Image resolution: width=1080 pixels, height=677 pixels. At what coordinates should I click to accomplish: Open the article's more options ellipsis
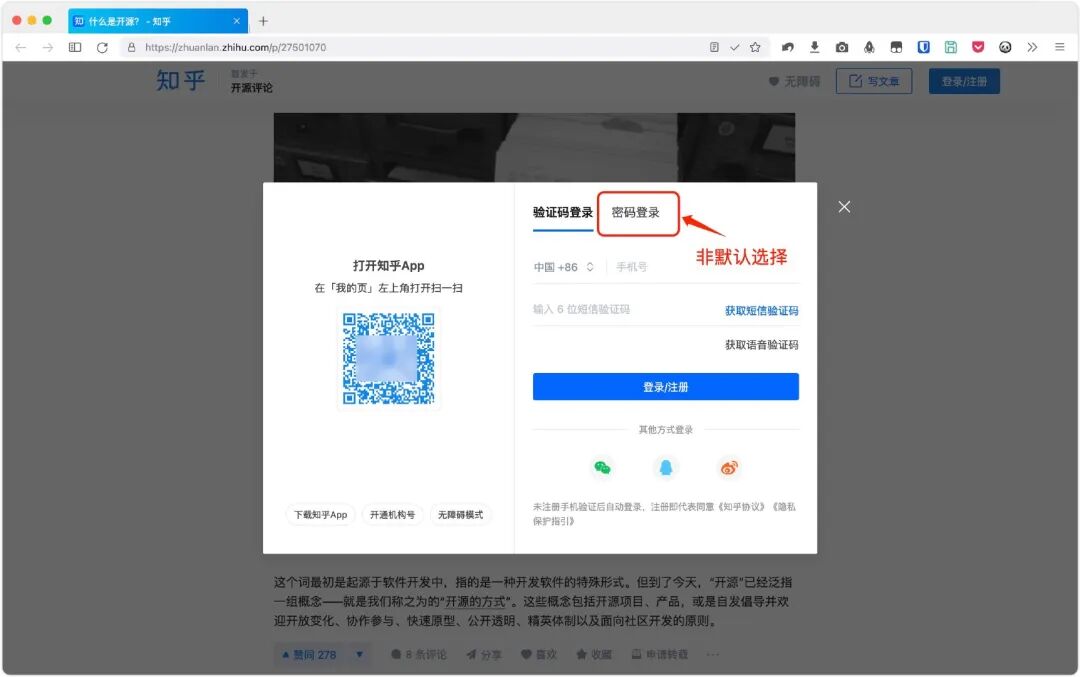coord(713,655)
